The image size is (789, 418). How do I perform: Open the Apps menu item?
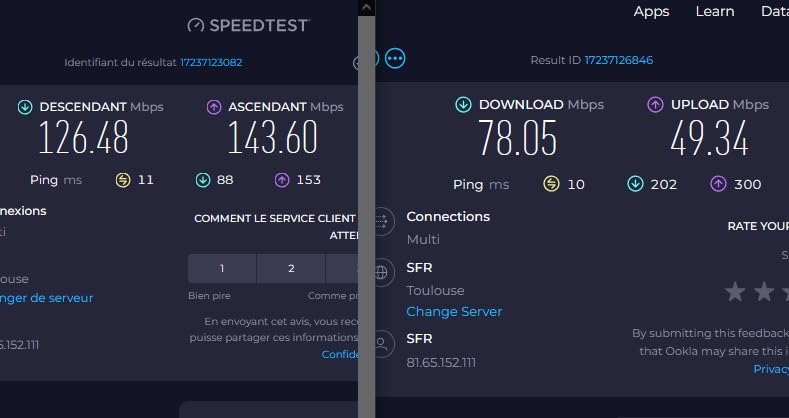point(651,11)
